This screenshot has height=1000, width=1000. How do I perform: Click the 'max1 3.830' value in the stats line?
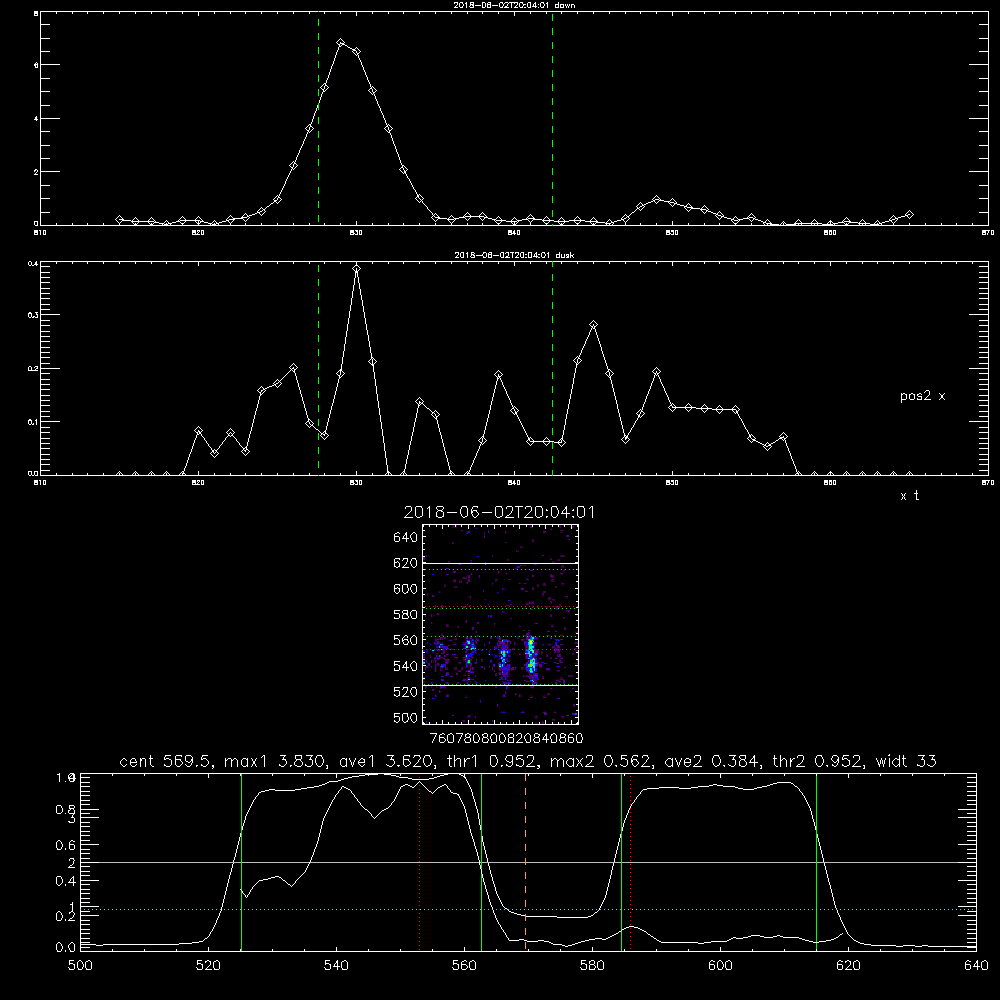tap(273, 761)
